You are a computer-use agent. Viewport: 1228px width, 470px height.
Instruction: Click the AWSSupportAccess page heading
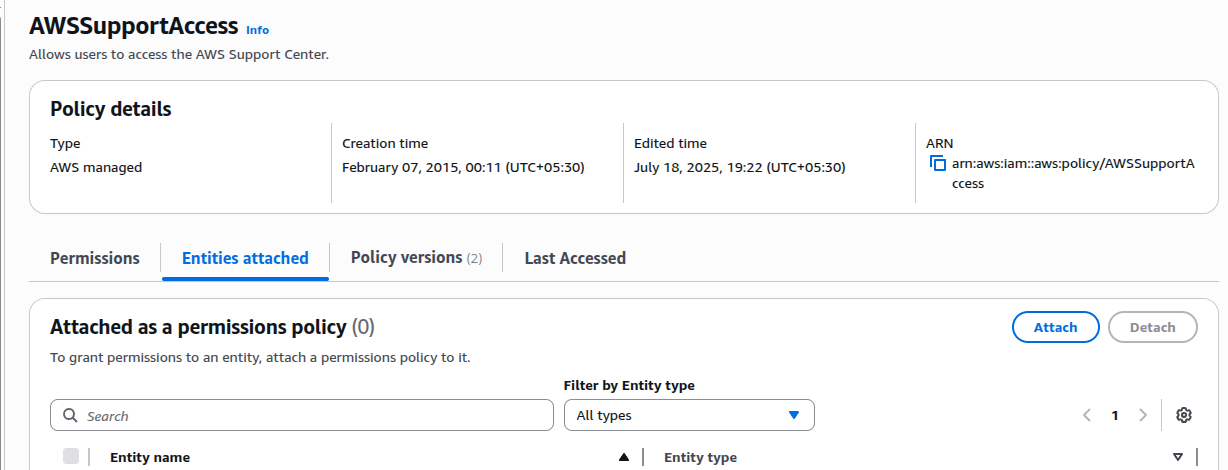coord(134,25)
